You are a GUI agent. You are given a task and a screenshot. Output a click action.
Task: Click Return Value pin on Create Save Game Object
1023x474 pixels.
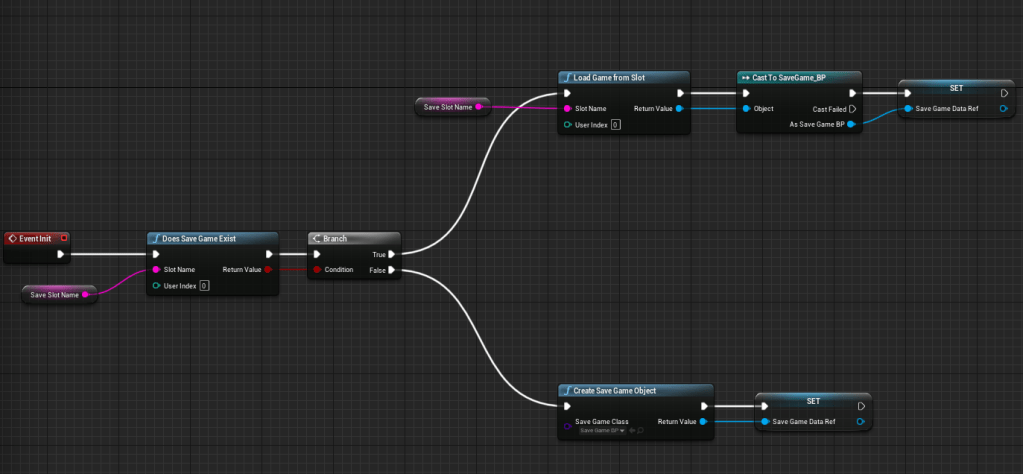click(704, 421)
